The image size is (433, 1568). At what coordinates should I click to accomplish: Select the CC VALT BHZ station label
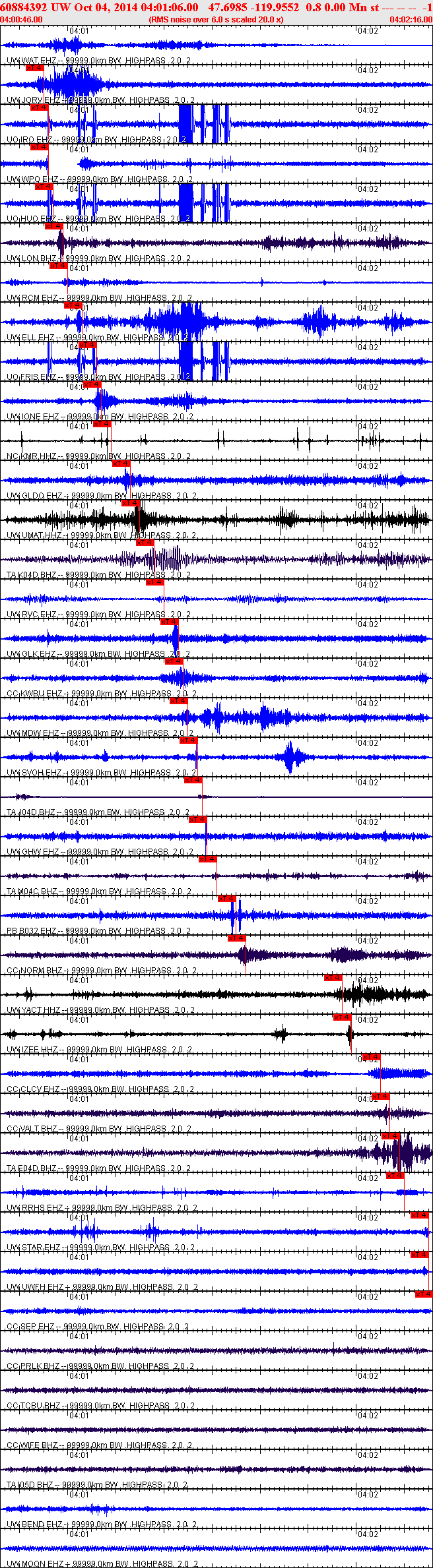99,1128
